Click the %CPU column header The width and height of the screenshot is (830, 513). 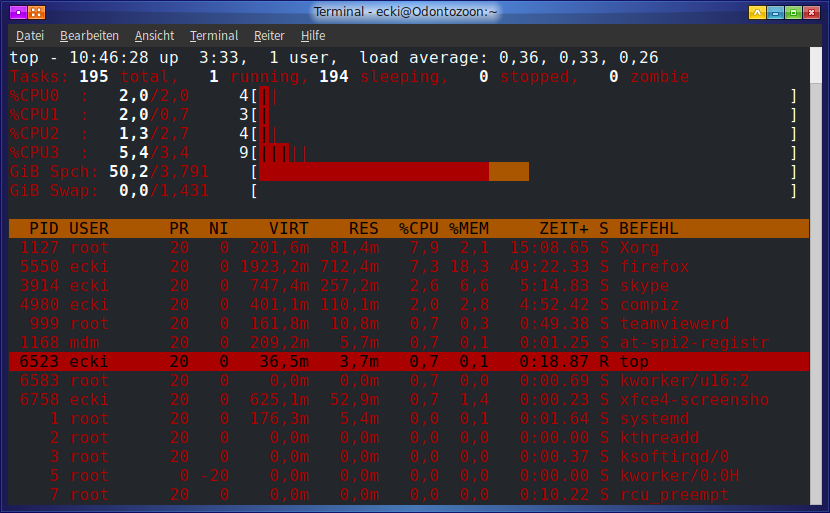pyautogui.click(x=419, y=229)
